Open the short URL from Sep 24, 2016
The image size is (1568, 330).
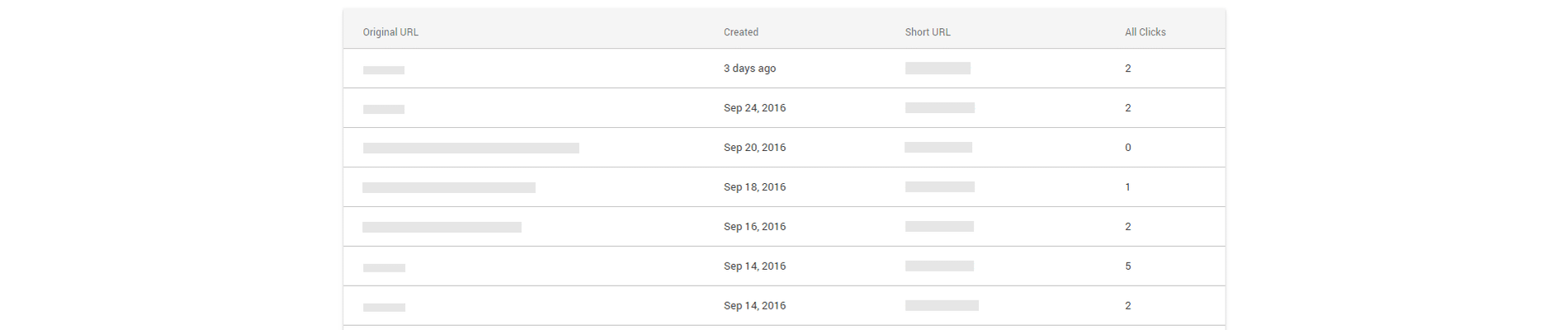click(939, 108)
